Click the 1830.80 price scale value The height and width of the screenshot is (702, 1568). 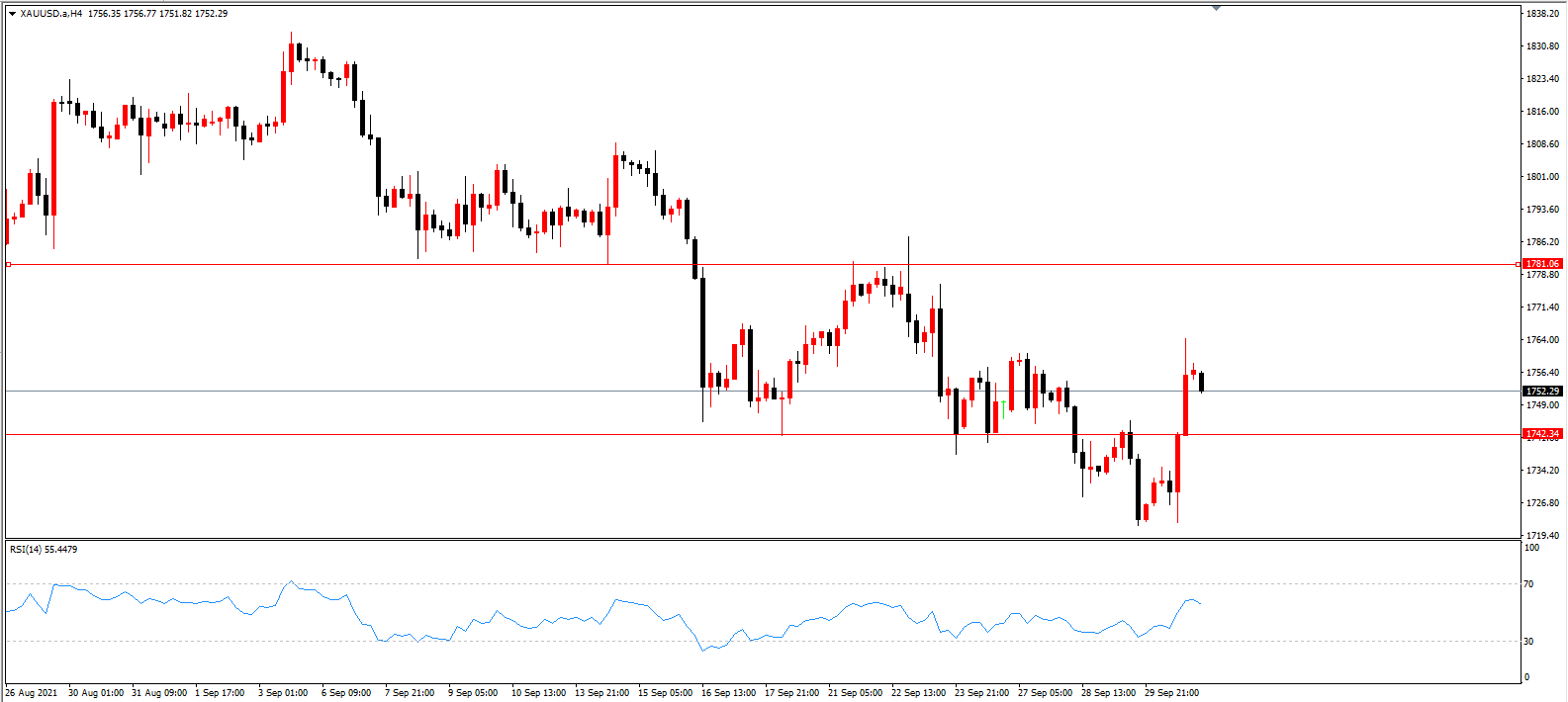1543,46
